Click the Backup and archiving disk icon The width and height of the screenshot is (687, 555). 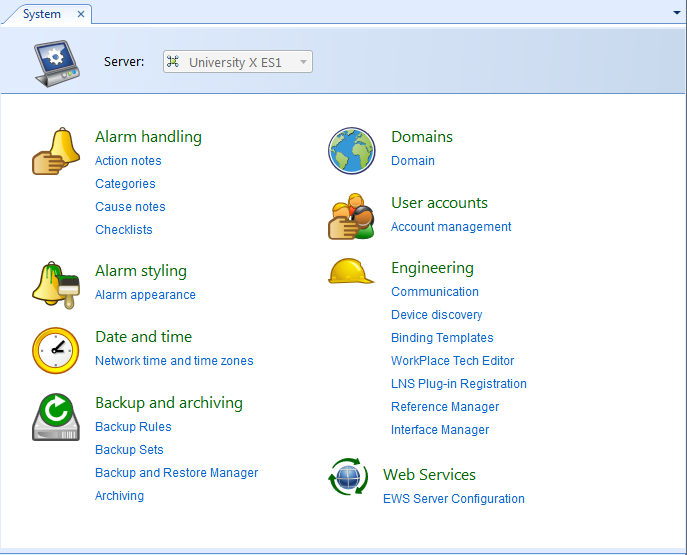coord(56,417)
